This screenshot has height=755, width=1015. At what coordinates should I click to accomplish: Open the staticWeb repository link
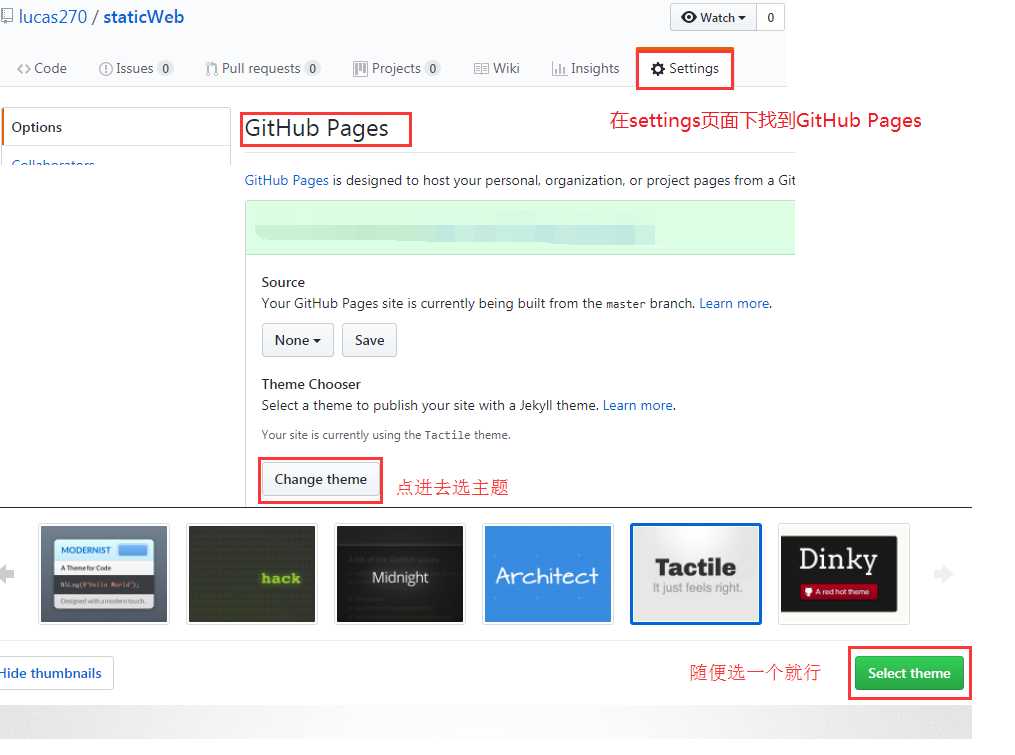(x=144, y=17)
